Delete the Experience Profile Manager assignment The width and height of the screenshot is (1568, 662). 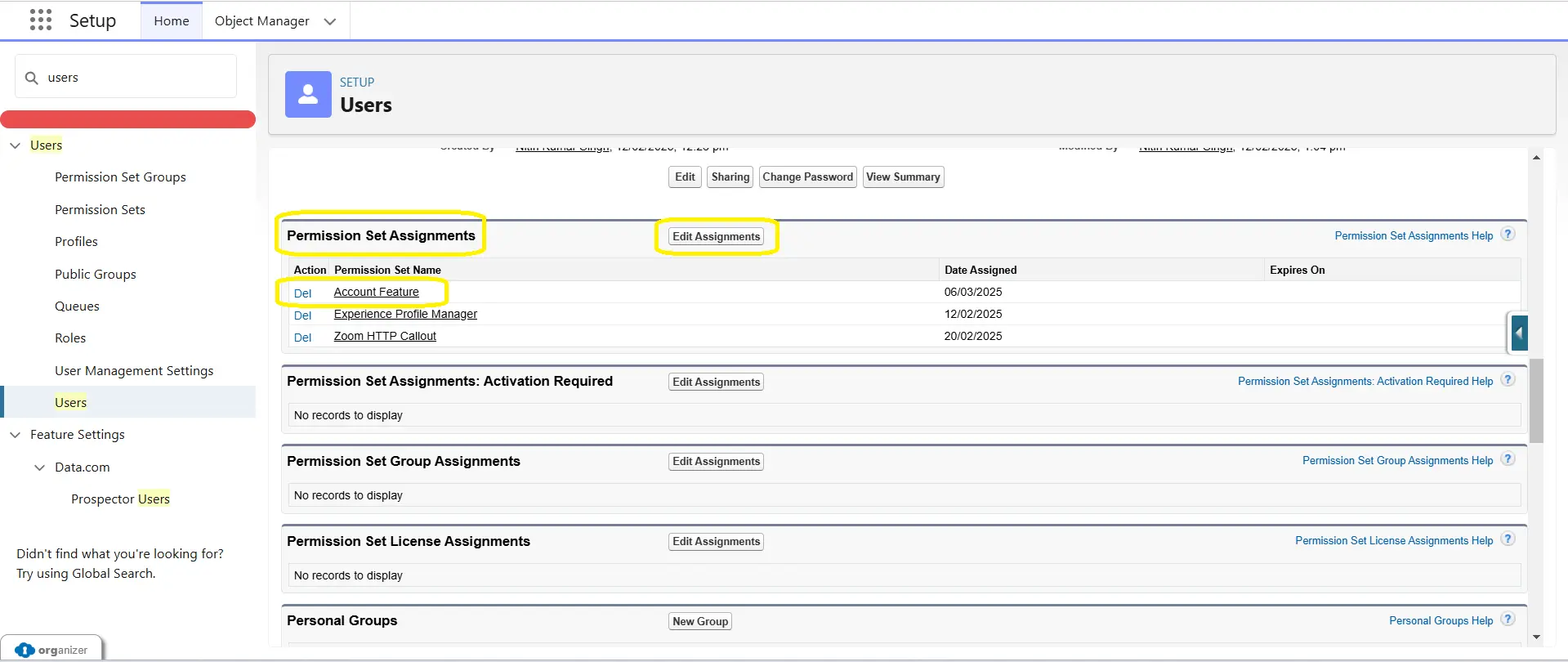click(302, 315)
